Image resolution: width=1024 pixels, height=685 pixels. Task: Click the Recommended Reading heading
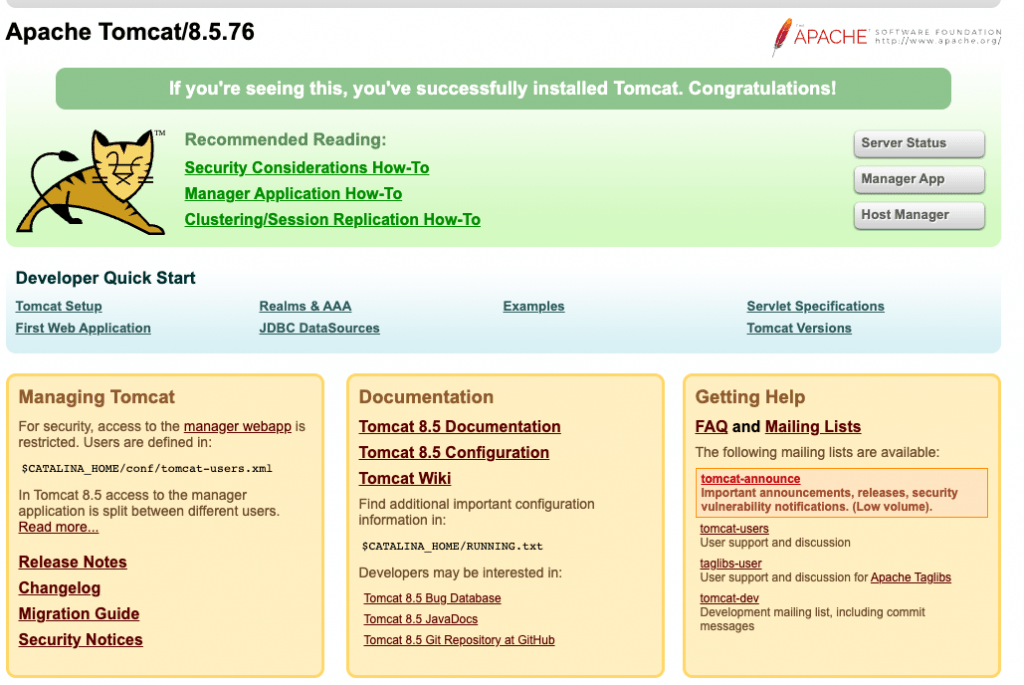tap(285, 140)
